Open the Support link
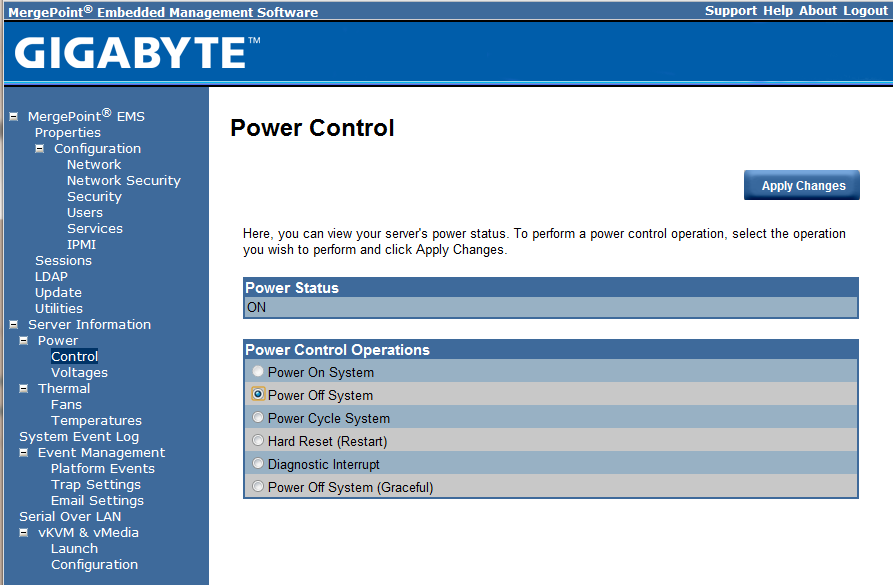 (731, 11)
